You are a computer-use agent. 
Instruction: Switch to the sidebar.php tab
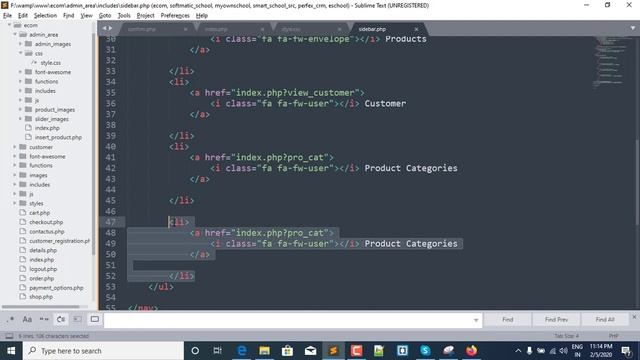pyautogui.click(x=372, y=29)
